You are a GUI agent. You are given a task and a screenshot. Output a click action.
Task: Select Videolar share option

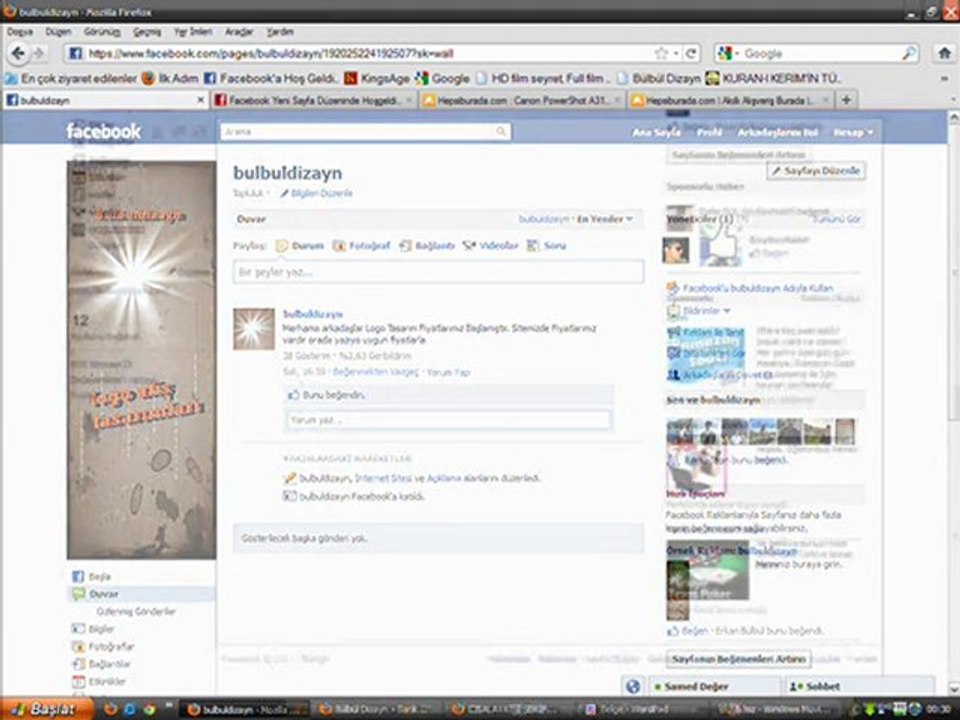point(490,246)
